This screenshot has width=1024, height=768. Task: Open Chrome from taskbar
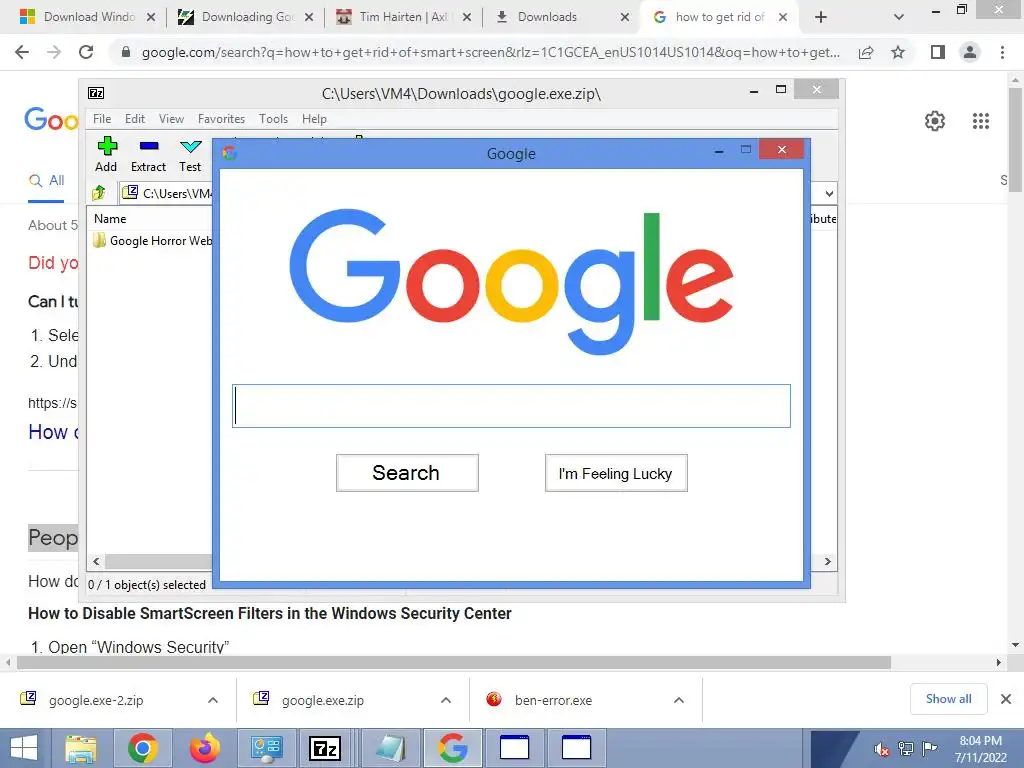pyautogui.click(x=142, y=748)
